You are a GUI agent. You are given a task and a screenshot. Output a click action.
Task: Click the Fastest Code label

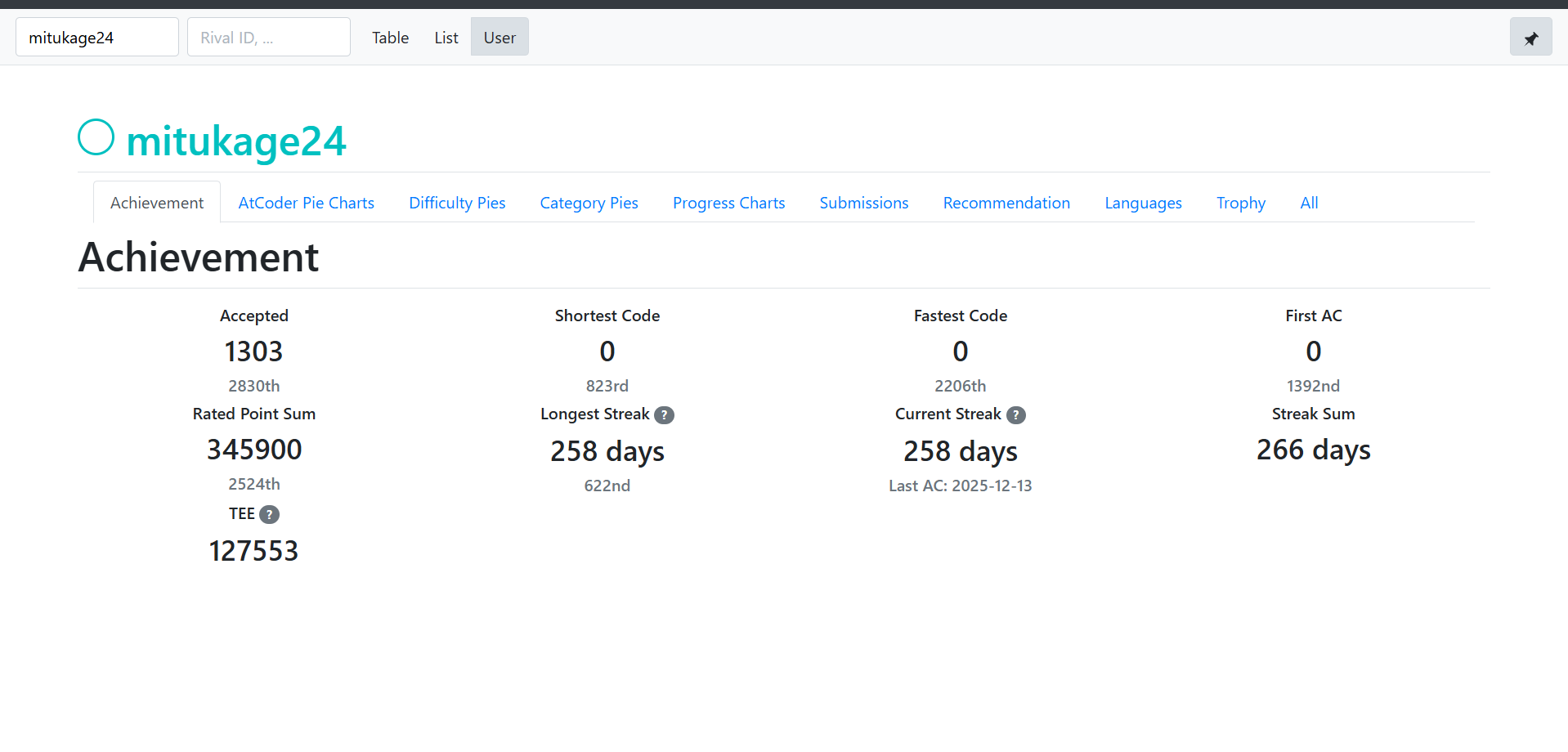point(961,316)
